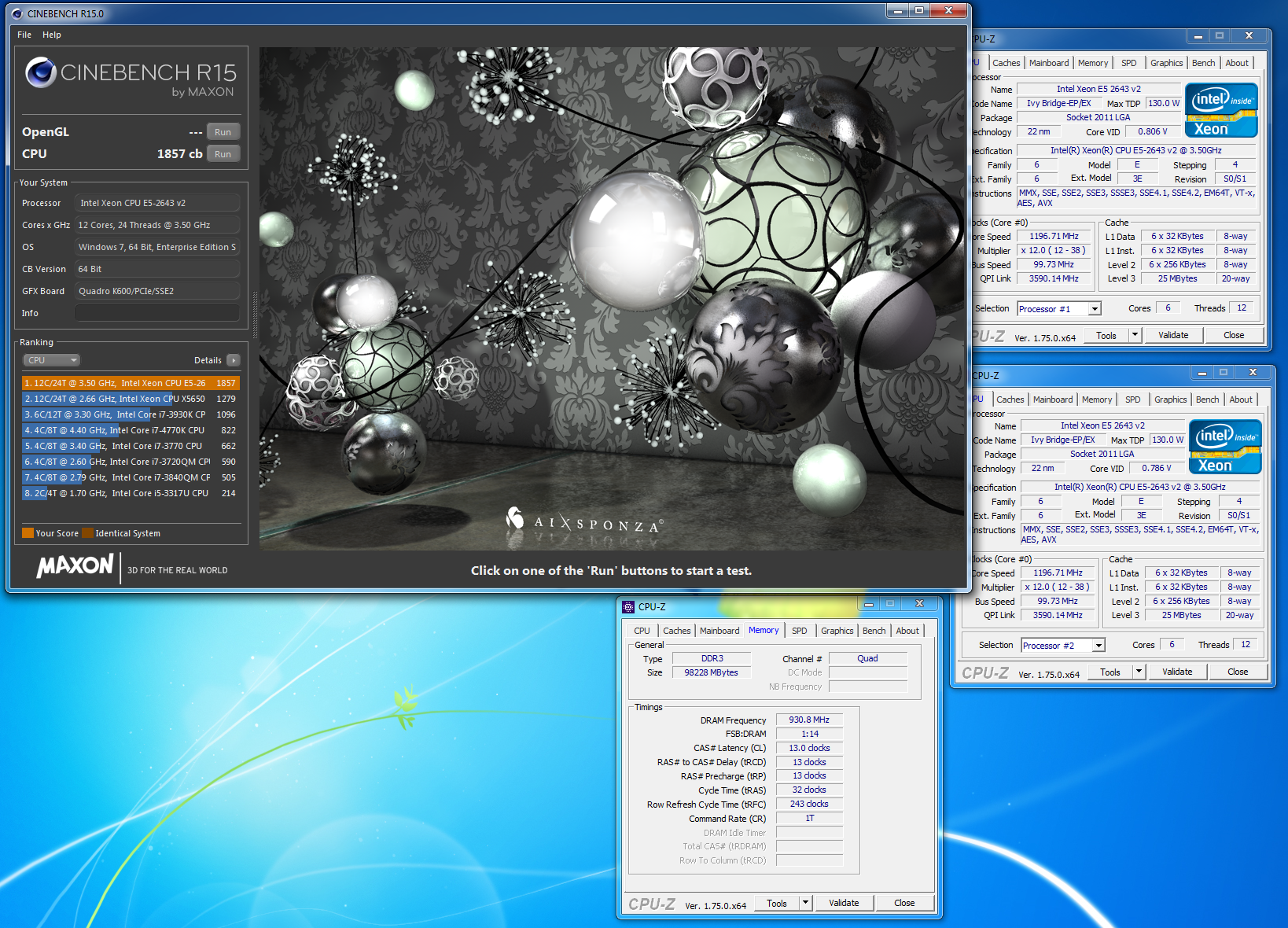
Task: Click Validate in Processor #1 CPU-Z window
Action: [x=1173, y=335]
